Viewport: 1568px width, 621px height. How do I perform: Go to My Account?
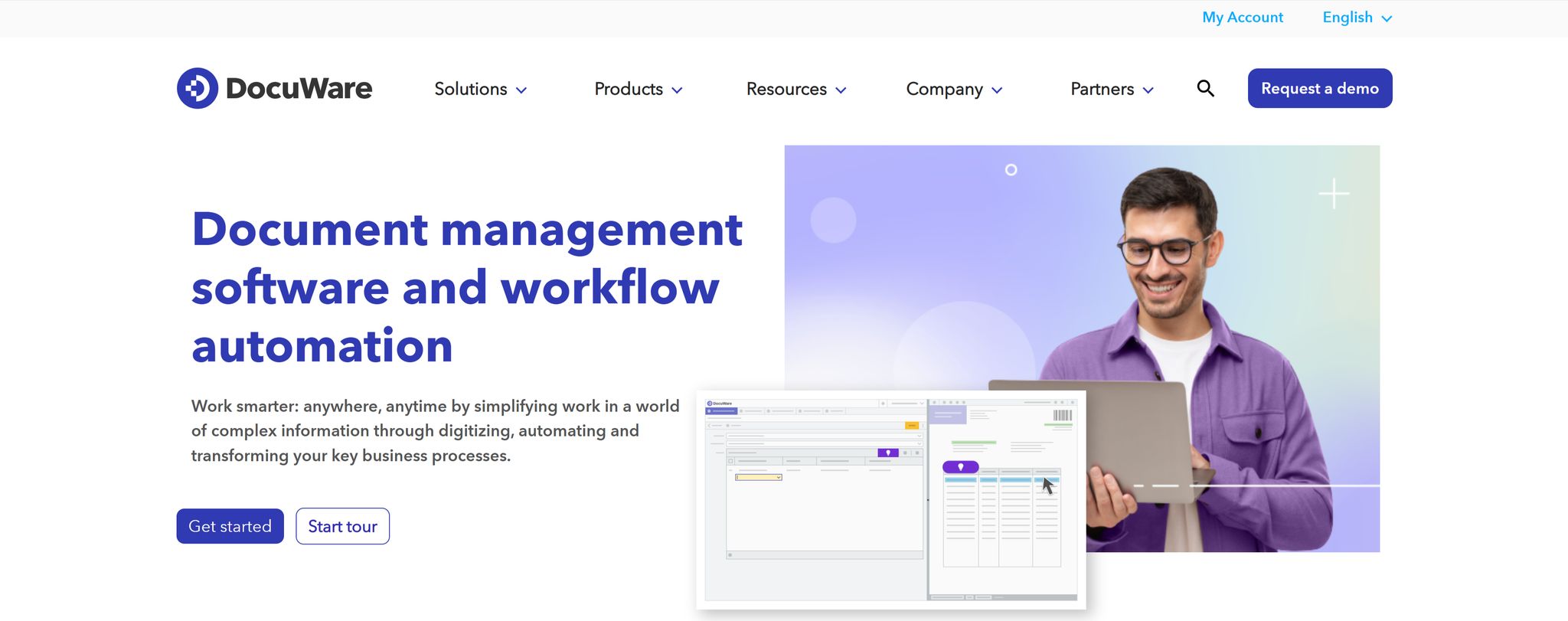[1243, 17]
